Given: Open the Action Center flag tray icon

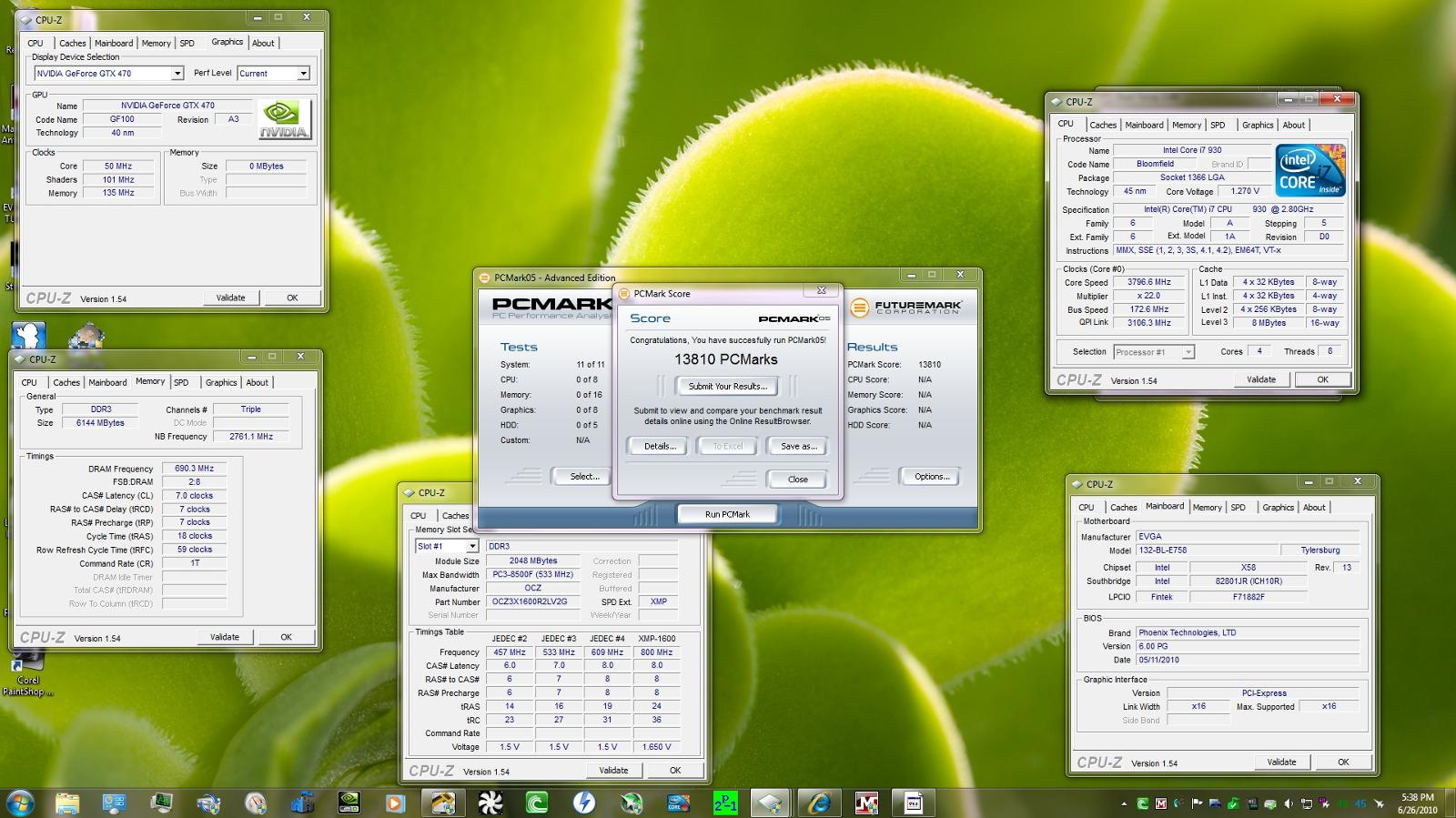Looking at the screenshot, I should [x=1197, y=803].
